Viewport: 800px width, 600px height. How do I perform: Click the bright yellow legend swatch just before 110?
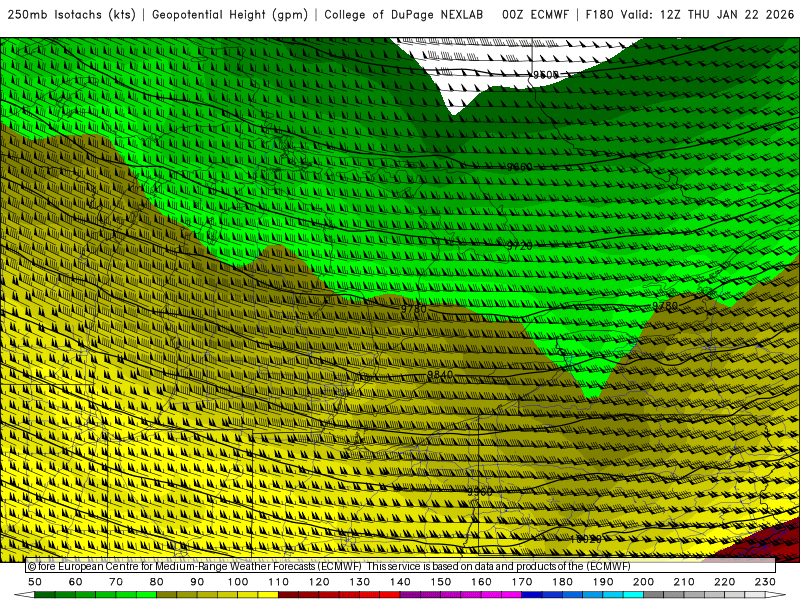[268, 595]
